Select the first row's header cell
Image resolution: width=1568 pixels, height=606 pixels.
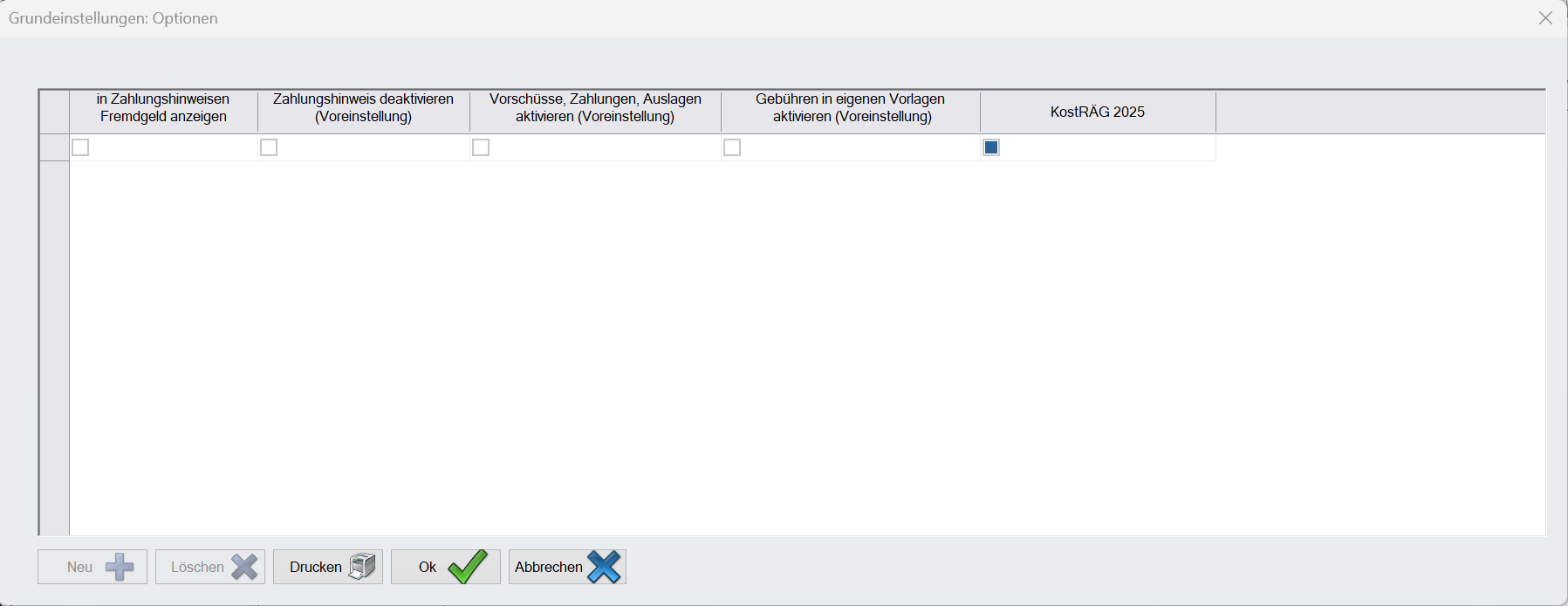click(54, 147)
